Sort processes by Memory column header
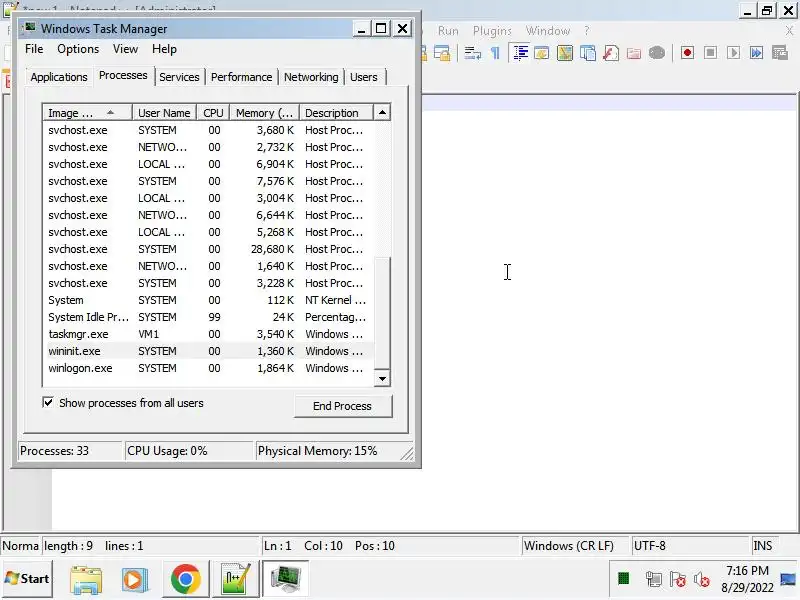This screenshot has height=600, width=800. (264, 113)
